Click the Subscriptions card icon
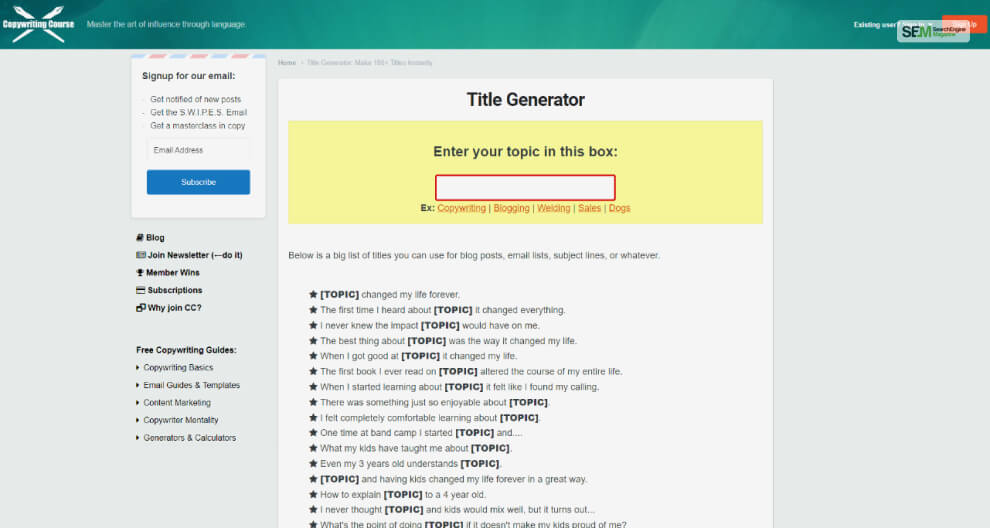The height and width of the screenshot is (528, 990). (140, 290)
